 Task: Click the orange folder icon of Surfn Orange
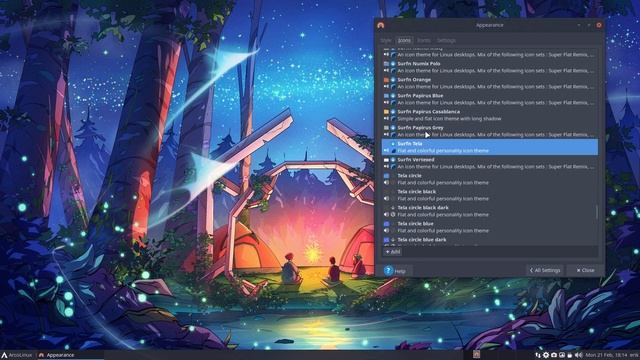tap(386, 80)
